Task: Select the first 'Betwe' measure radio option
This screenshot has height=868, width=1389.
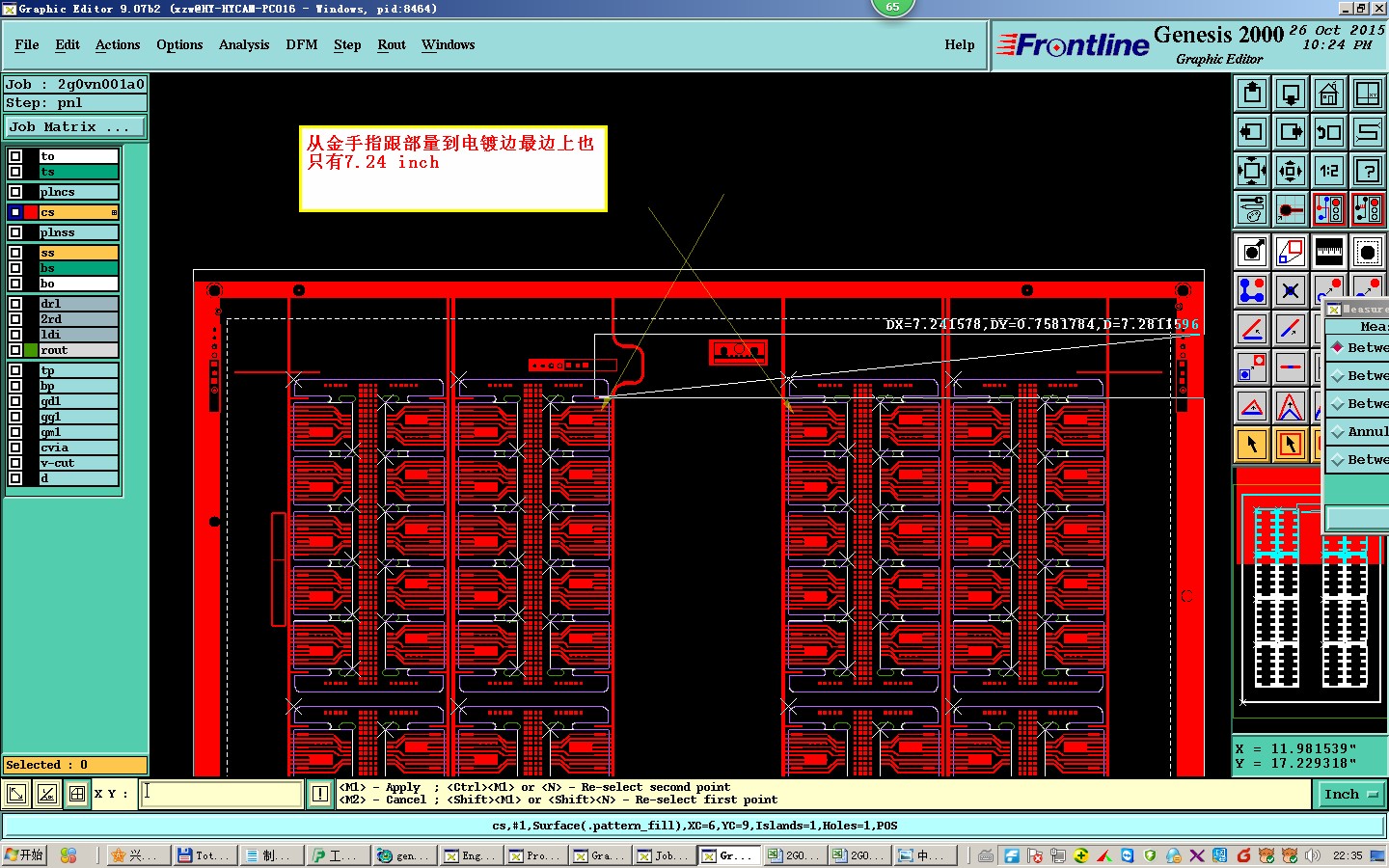Action: pos(1338,347)
